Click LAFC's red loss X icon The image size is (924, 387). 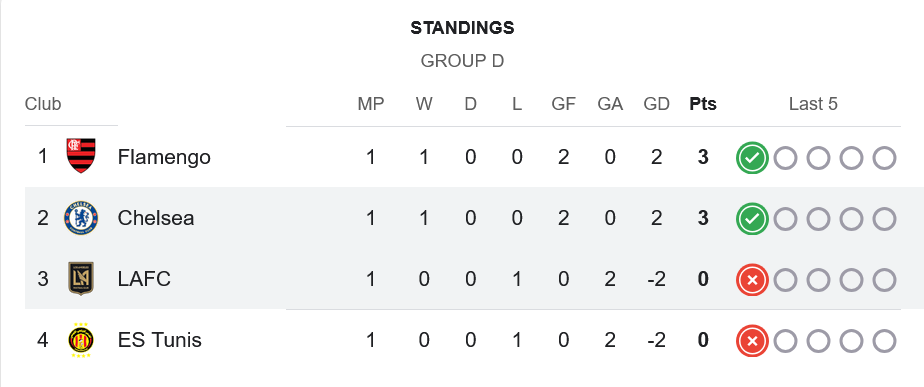coord(752,280)
